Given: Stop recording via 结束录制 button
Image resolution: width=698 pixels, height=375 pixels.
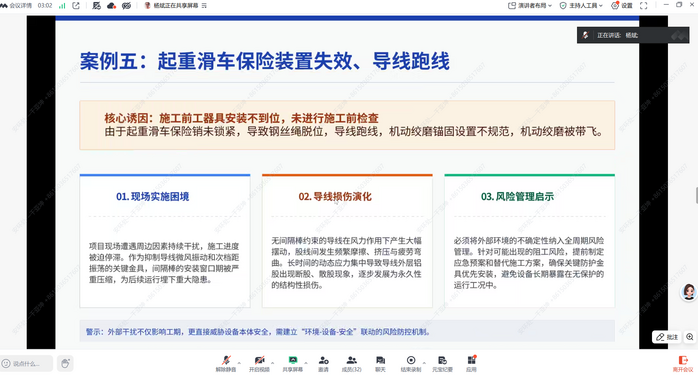Looking at the screenshot, I should point(411,363).
